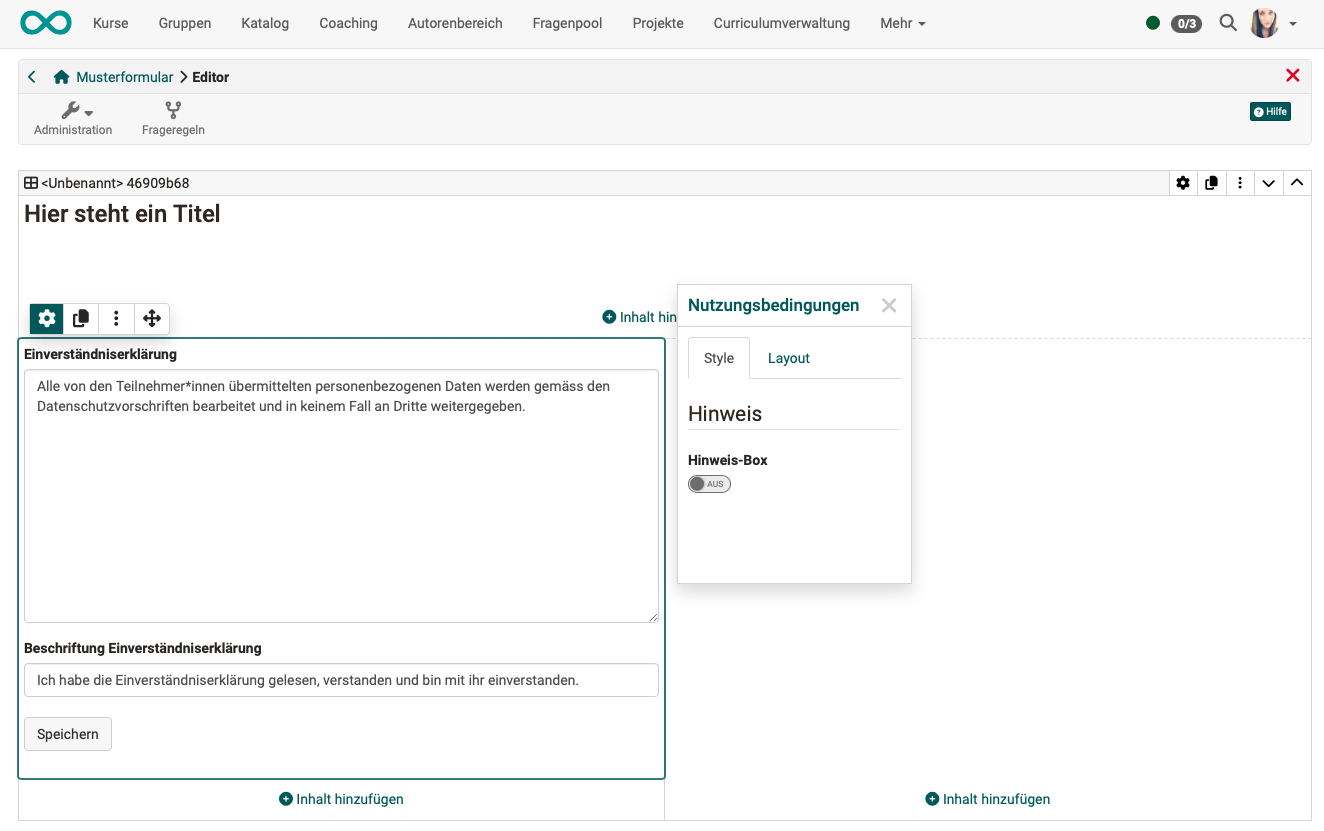1324x831 pixels.
Task: Close the Nutzungsbedingungen popup panel
Action: (x=888, y=306)
